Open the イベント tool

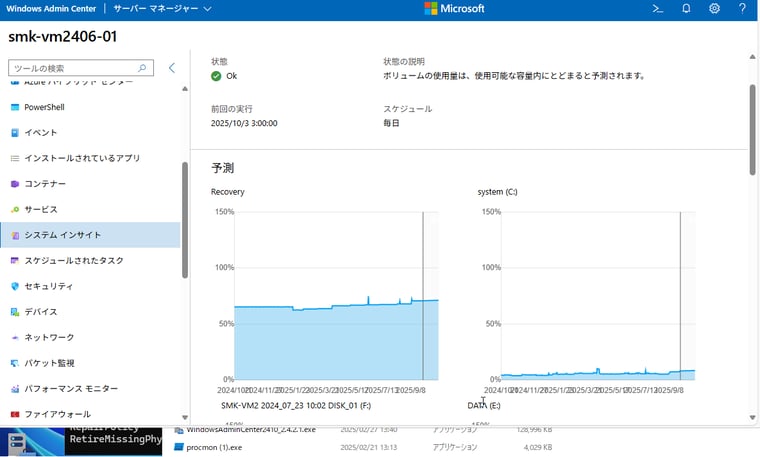(x=90, y=133)
